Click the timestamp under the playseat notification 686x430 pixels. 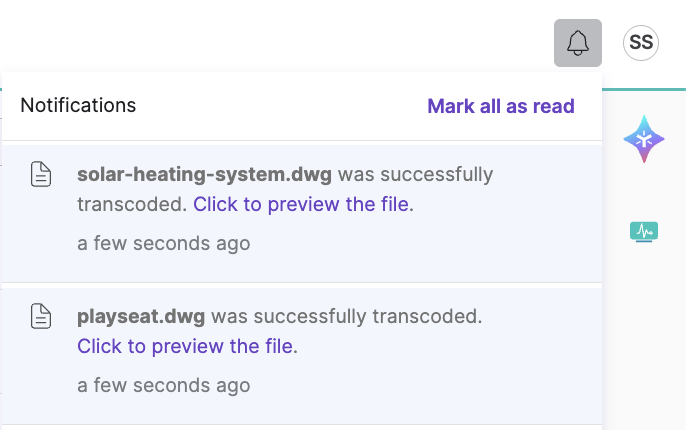click(x=163, y=385)
